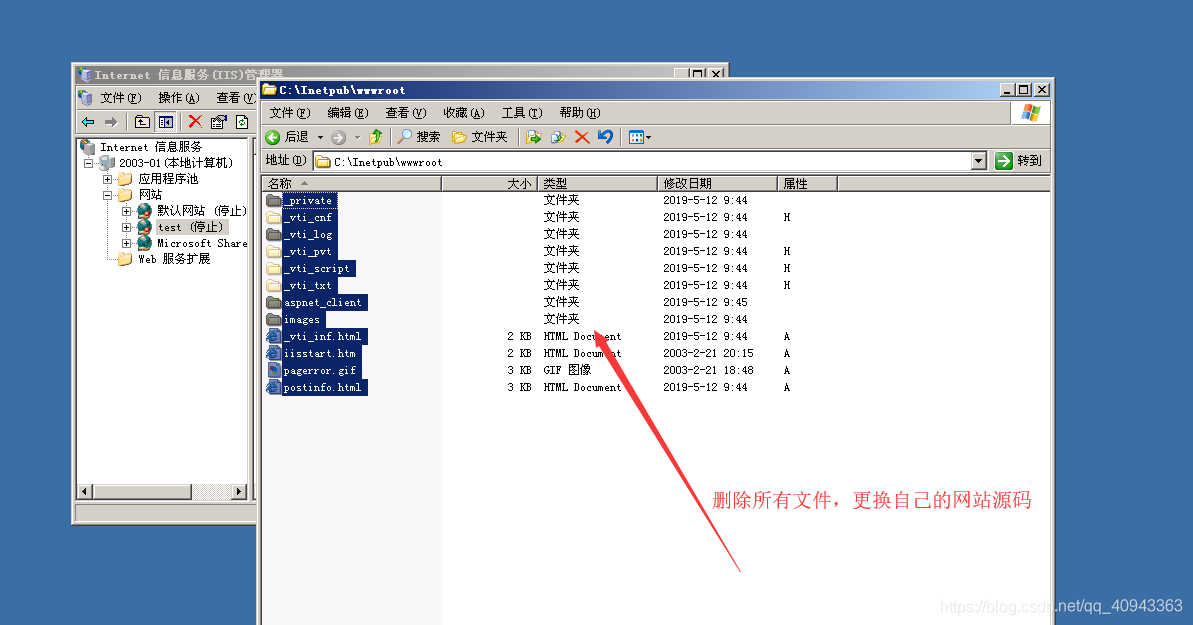Click the Up folder icon in Explorer toolbar
This screenshot has width=1193, height=625.
click(376, 137)
